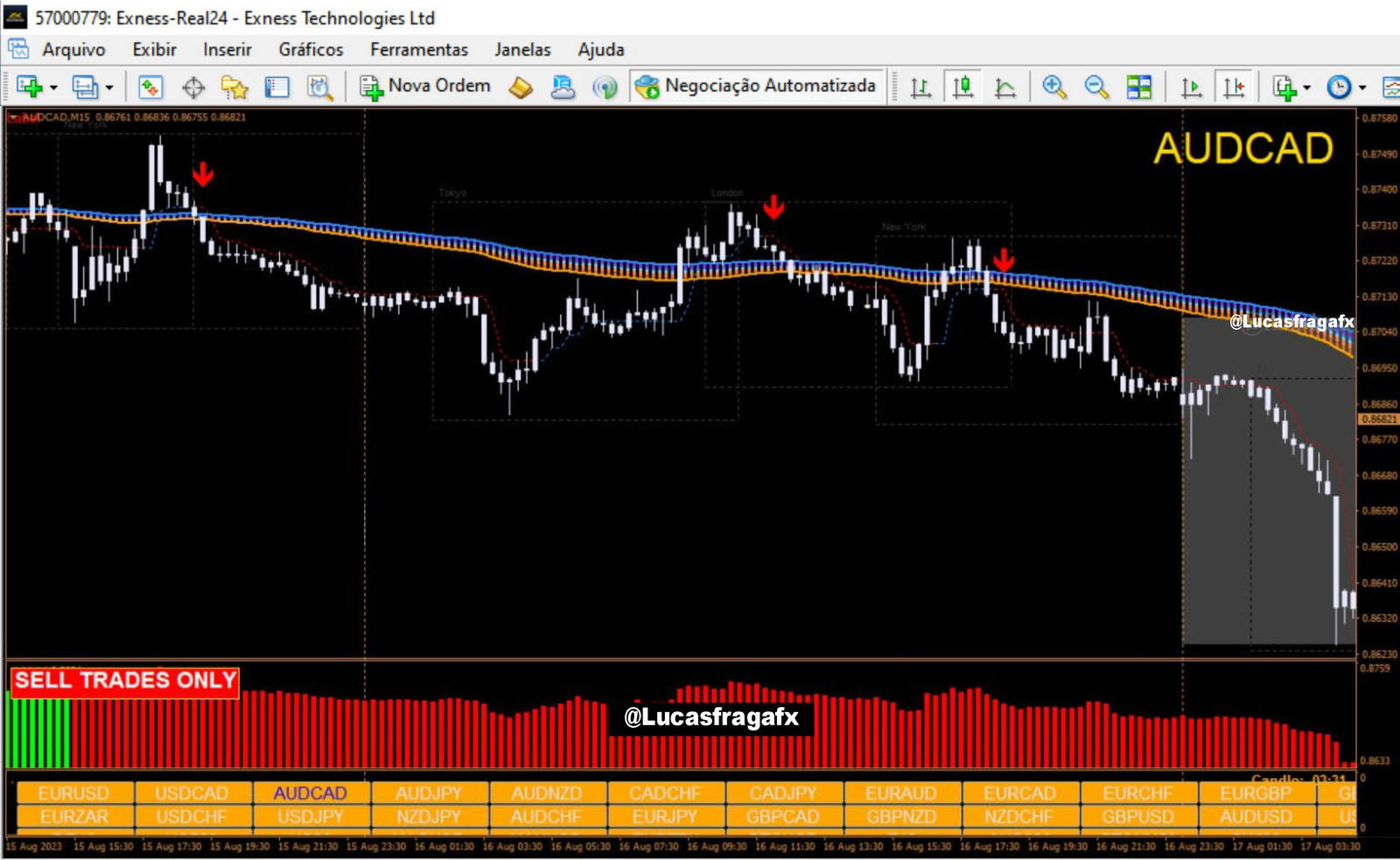
Task: Toggle the chart shift option
Action: tap(1234, 87)
